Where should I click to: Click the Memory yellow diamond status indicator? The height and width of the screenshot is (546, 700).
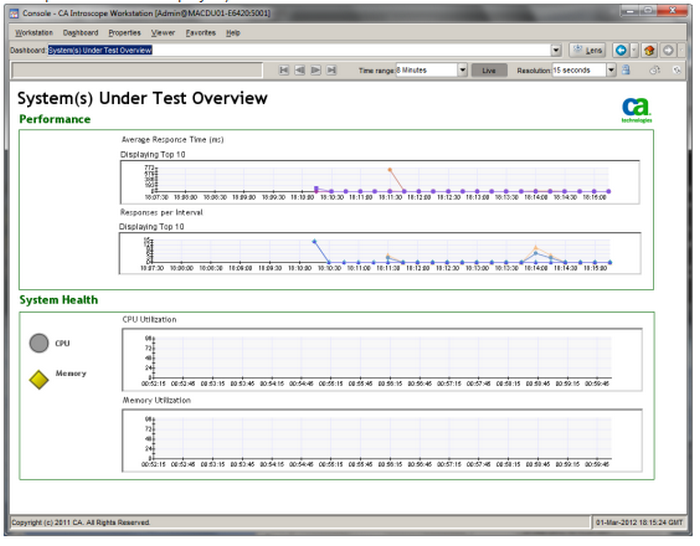click(39, 378)
